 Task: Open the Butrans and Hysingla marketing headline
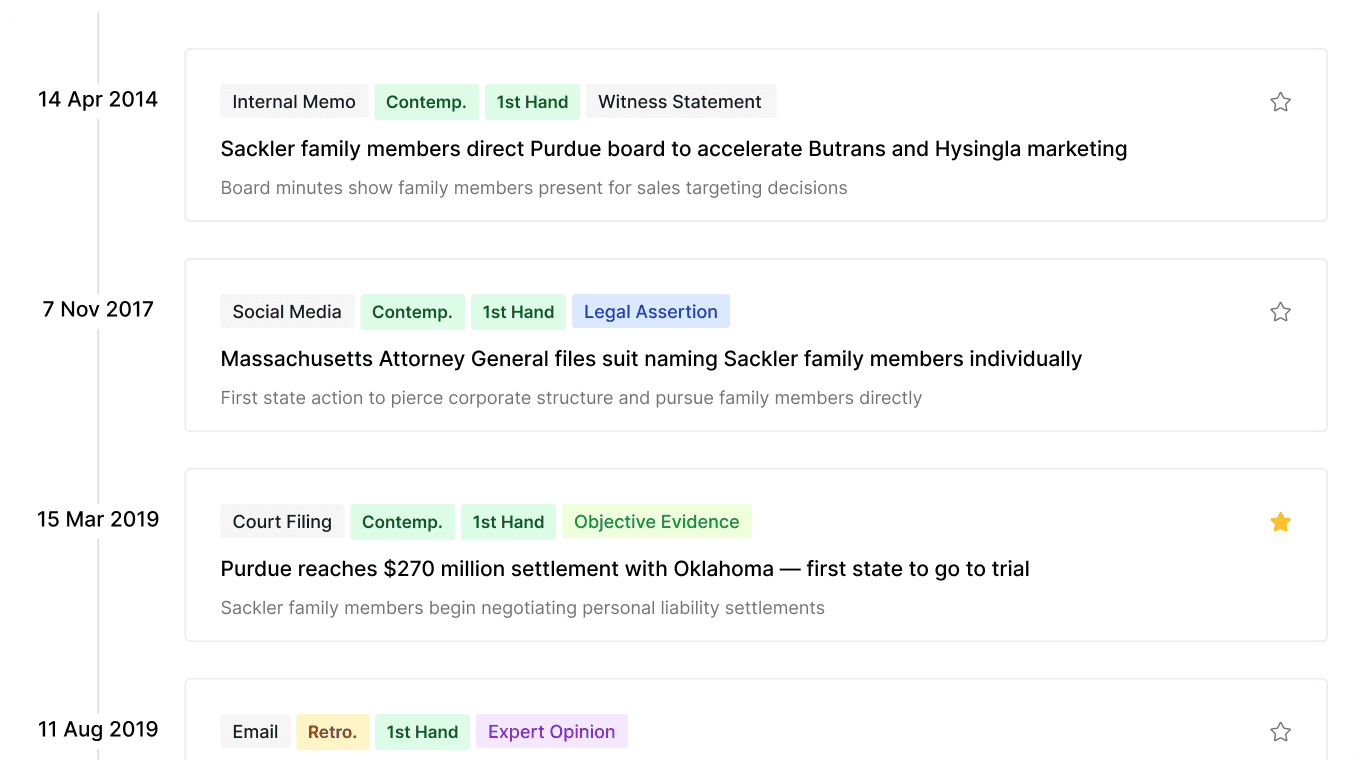pos(674,149)
